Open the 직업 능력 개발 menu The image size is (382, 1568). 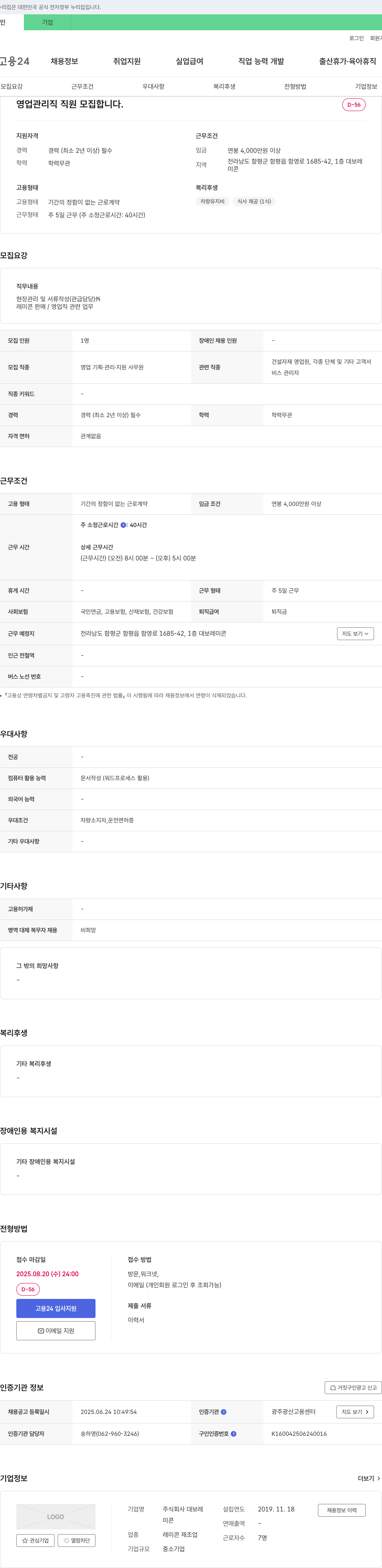[x=261, y=61]
